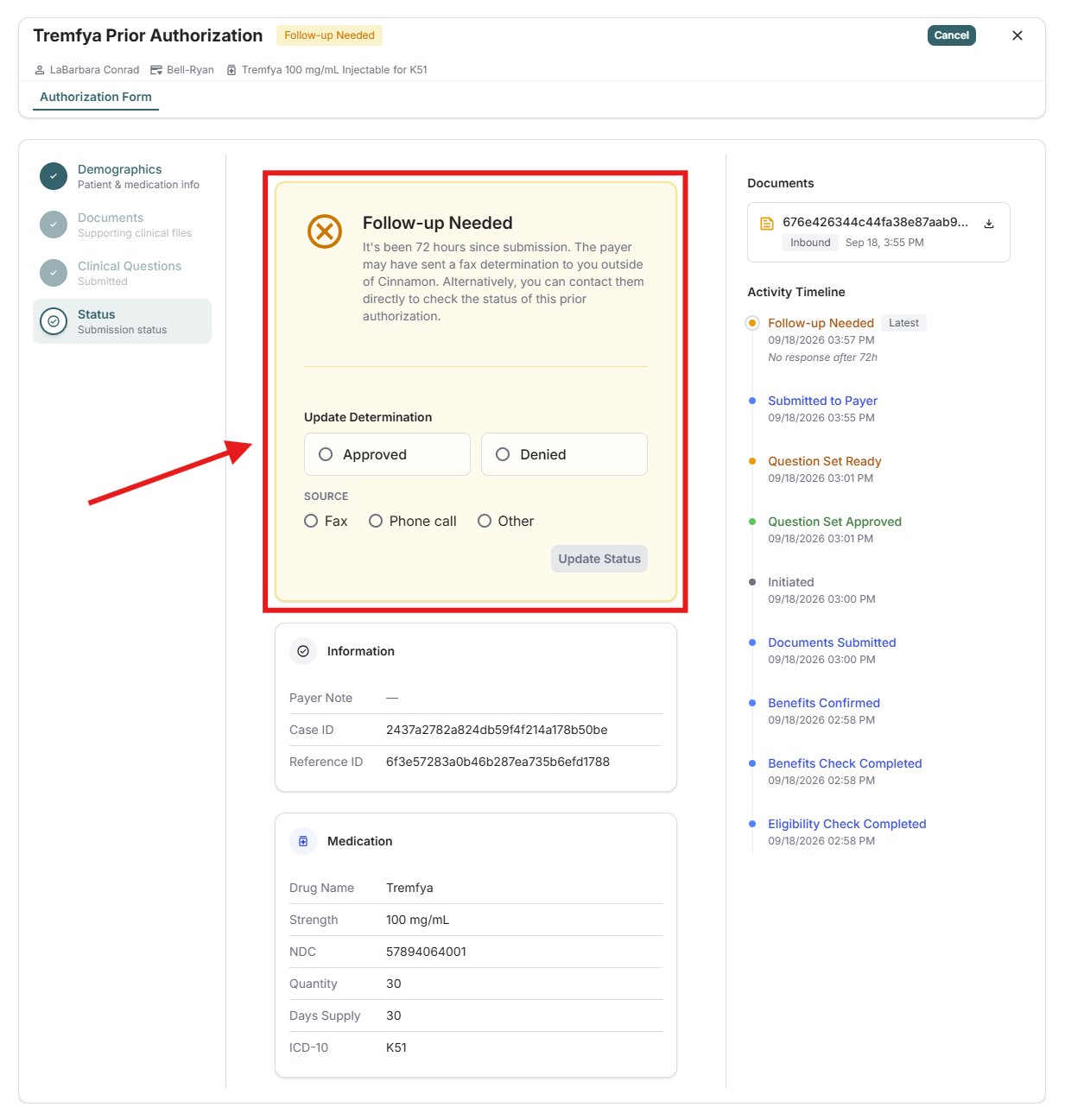Go to the Clinical Questions step
The height and width of the screenshot is (1120, 1065).
tap(122, 273)
